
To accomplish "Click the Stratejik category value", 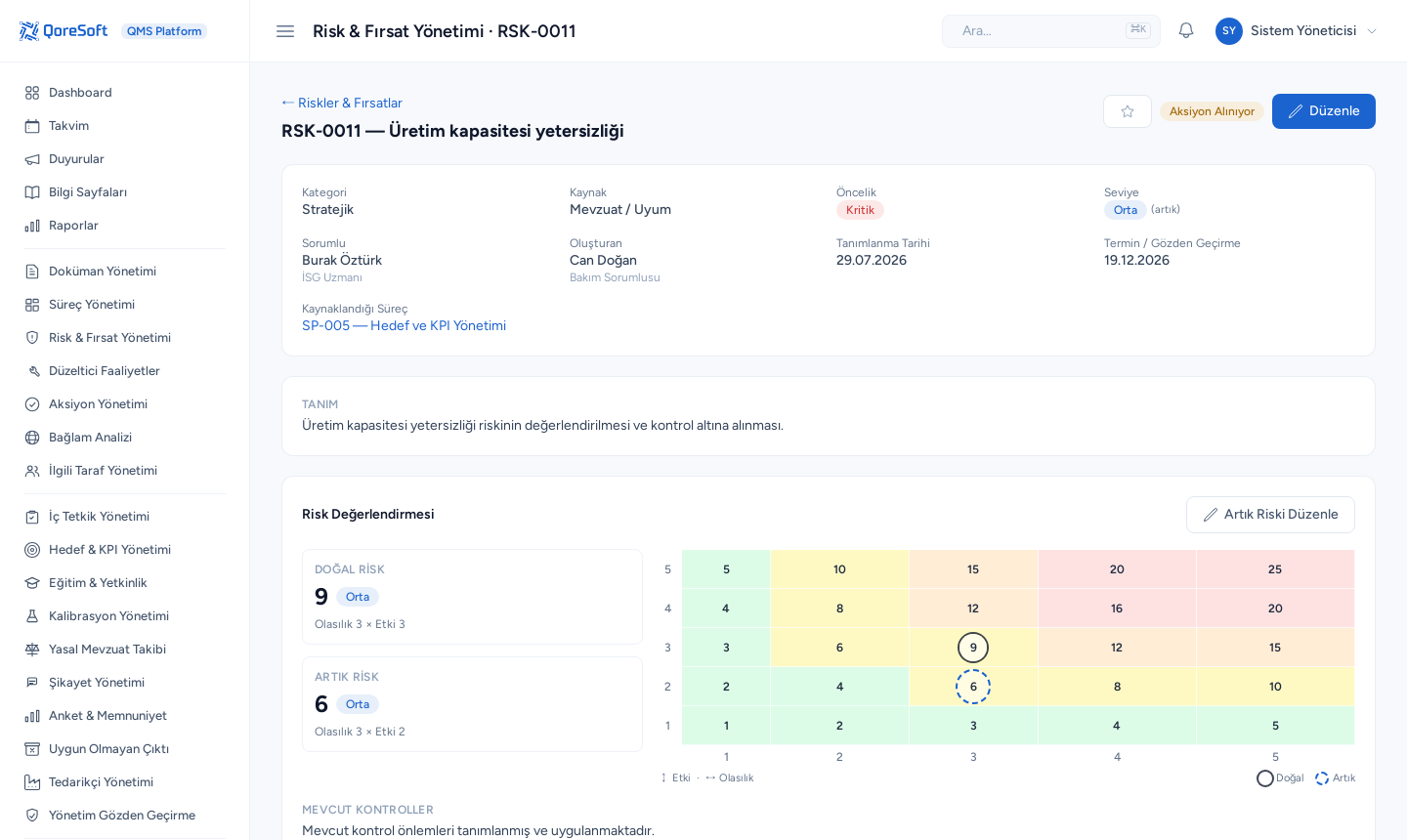I will [x=327, y=210].
